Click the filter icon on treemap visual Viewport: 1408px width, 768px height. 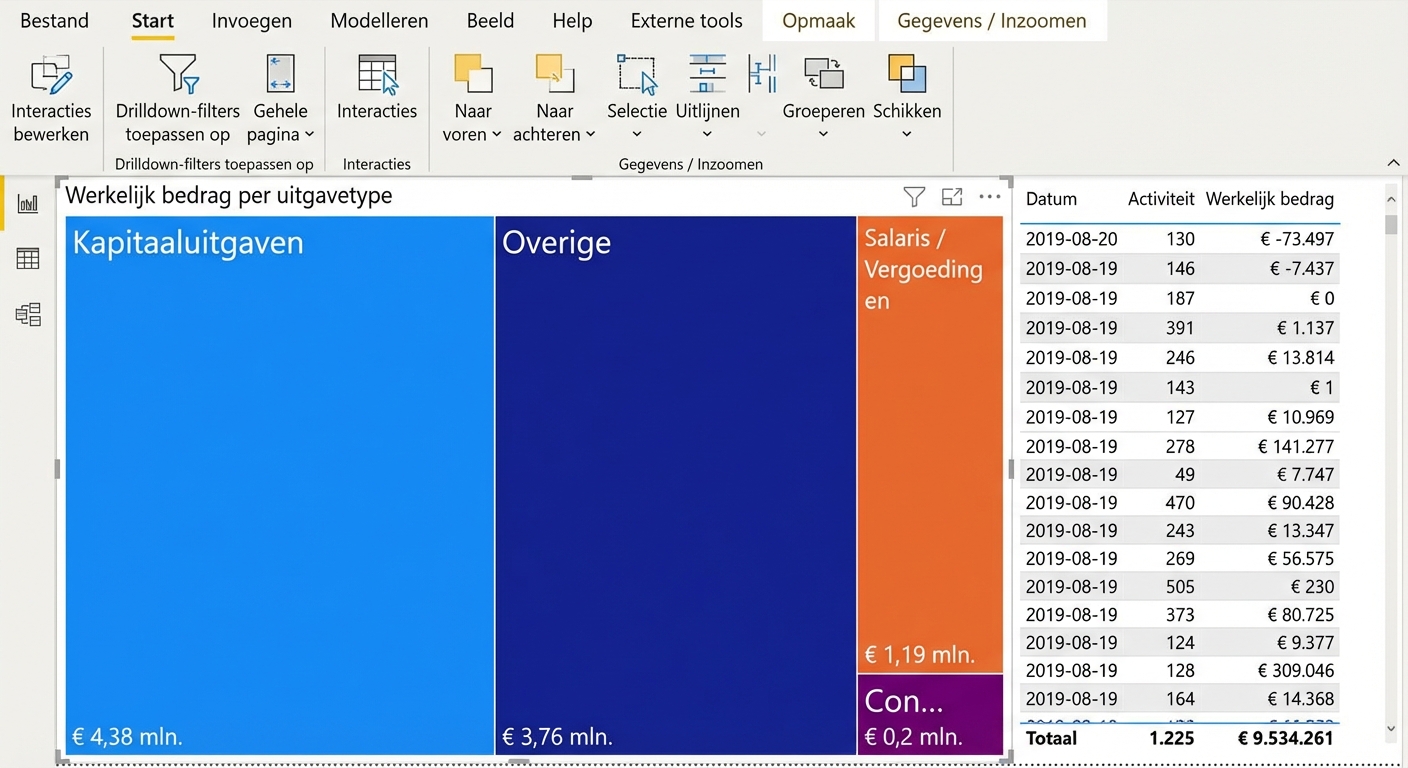914,197
